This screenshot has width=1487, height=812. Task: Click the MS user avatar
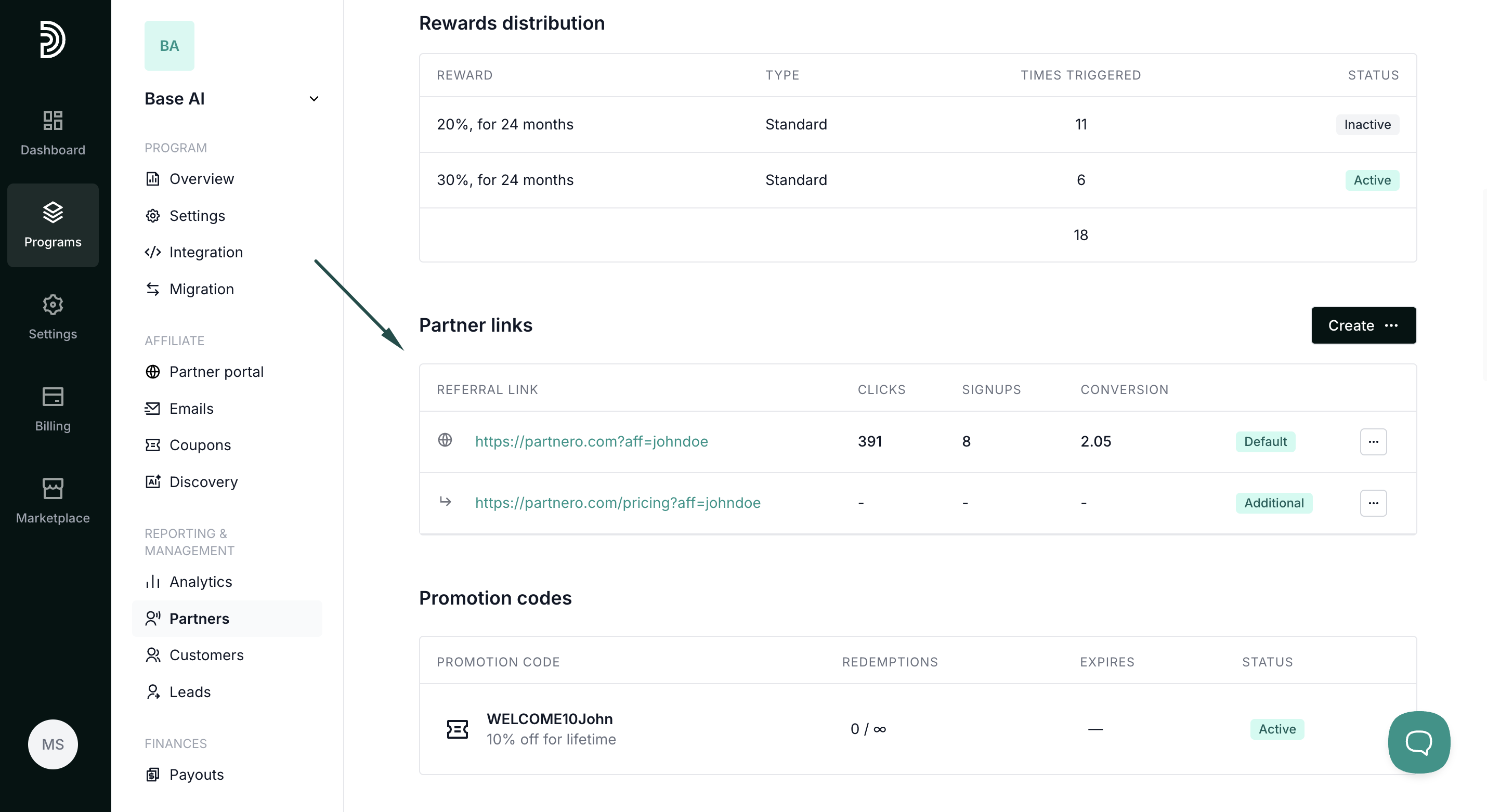(x=53, y=744)
